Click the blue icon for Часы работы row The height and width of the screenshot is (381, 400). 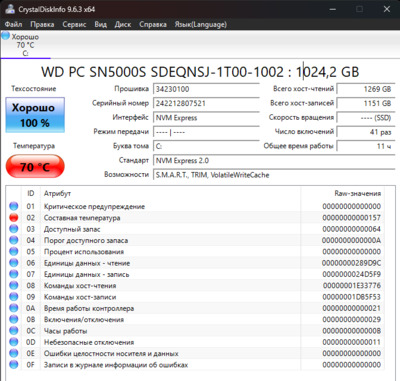tap(14, 331)
